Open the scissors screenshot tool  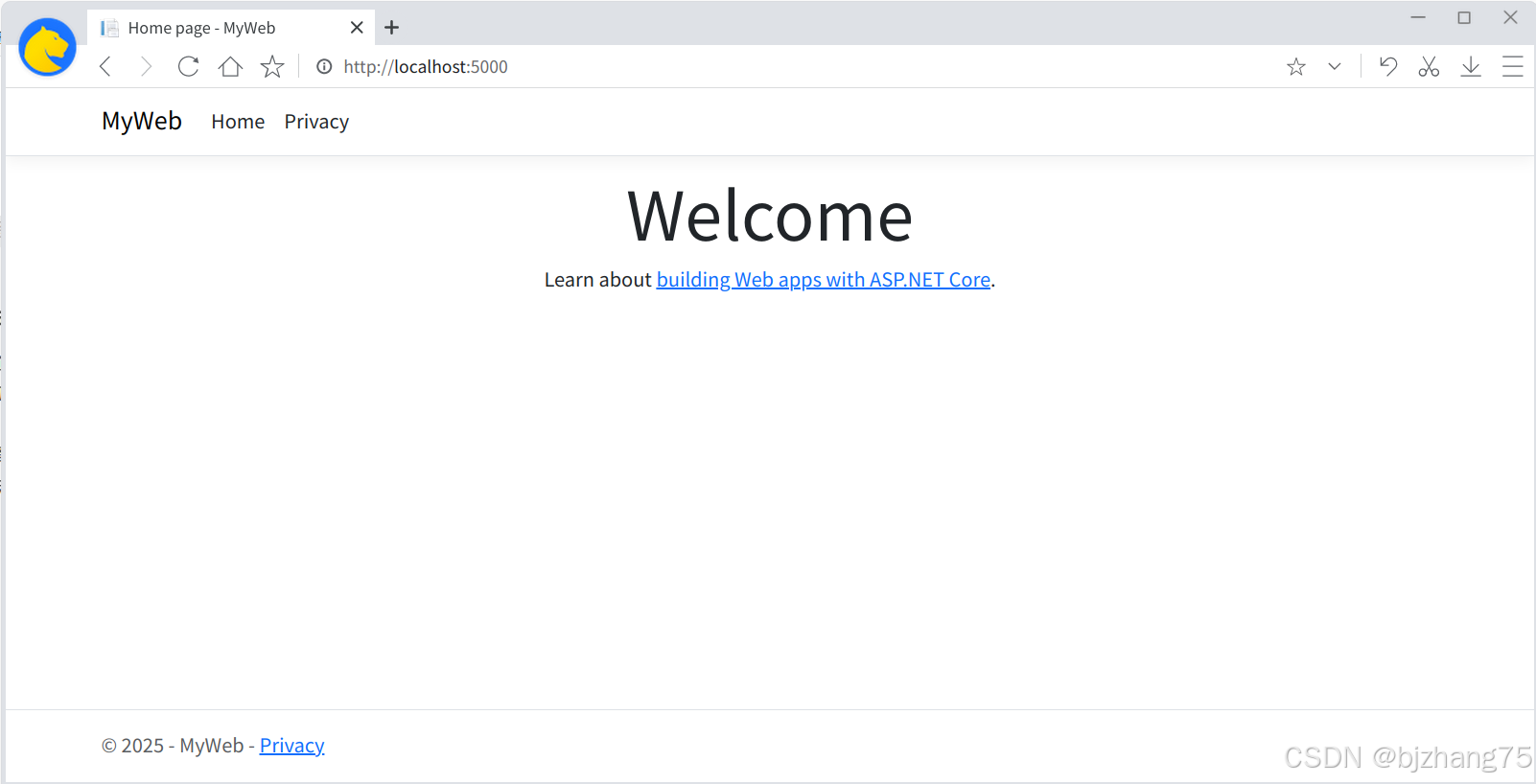pyautogui.click(x=1429, y=66)
